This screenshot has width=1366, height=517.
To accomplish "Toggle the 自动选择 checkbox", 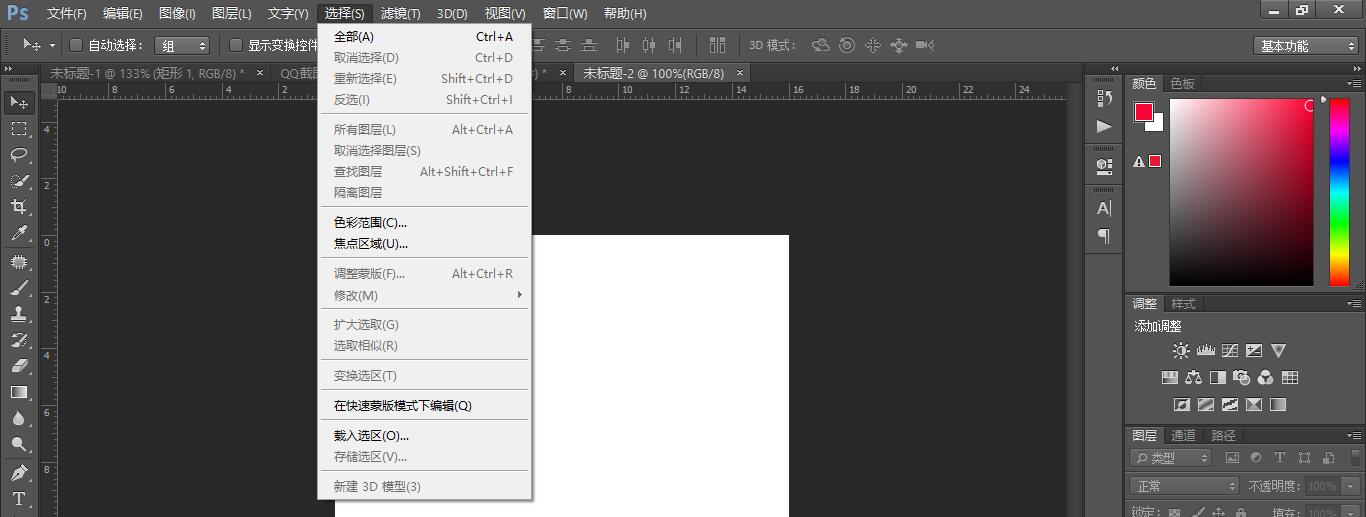I will [x=77, y=45].
